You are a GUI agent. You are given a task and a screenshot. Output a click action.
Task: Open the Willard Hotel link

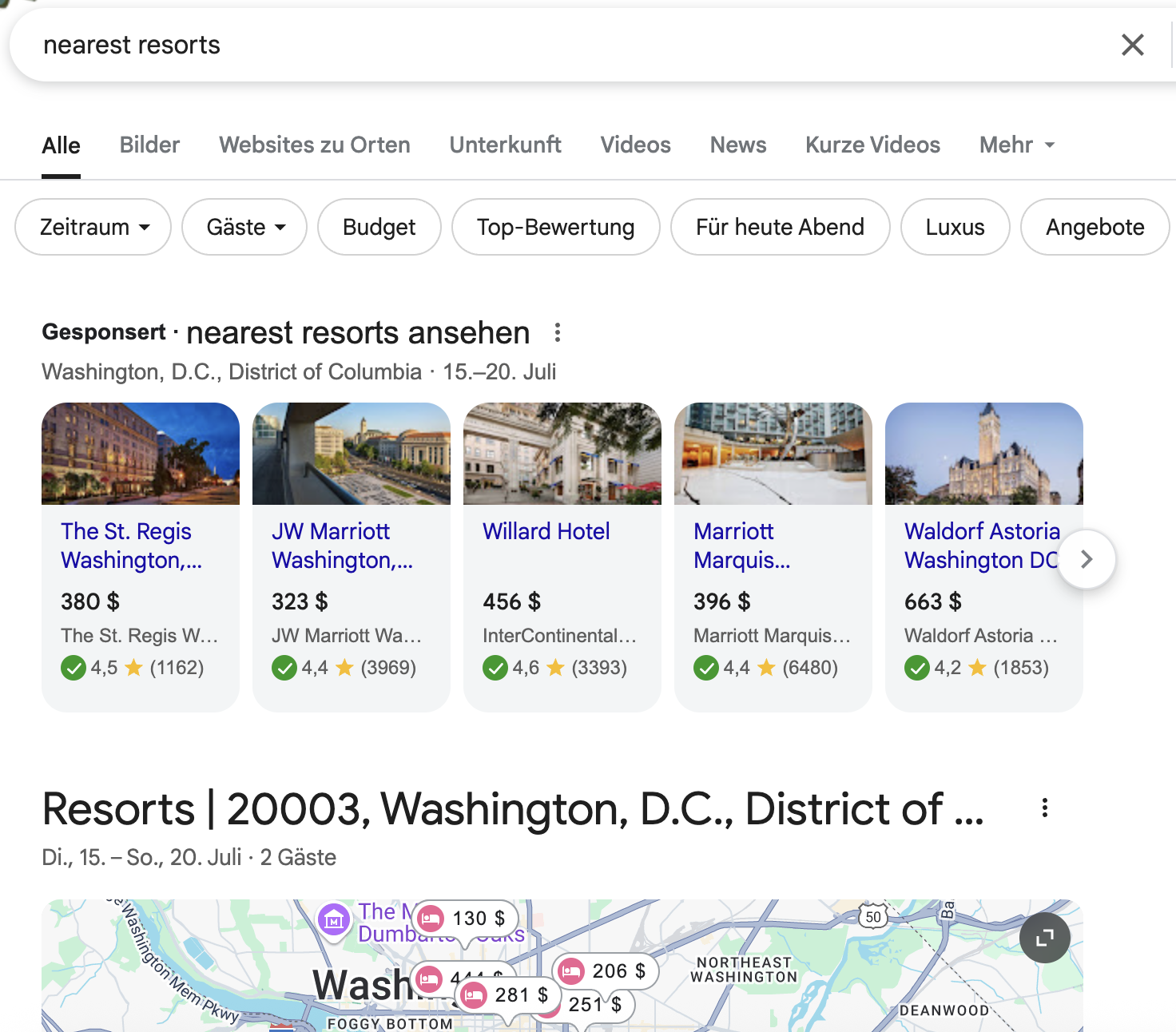click(x=546, y=531)
